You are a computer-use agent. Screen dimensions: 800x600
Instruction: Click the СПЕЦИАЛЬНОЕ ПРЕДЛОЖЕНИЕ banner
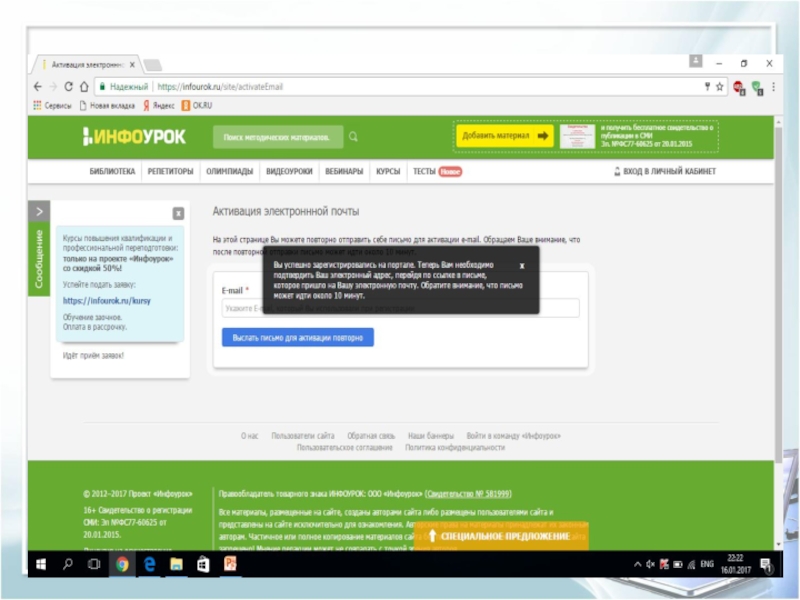point(501,536)
